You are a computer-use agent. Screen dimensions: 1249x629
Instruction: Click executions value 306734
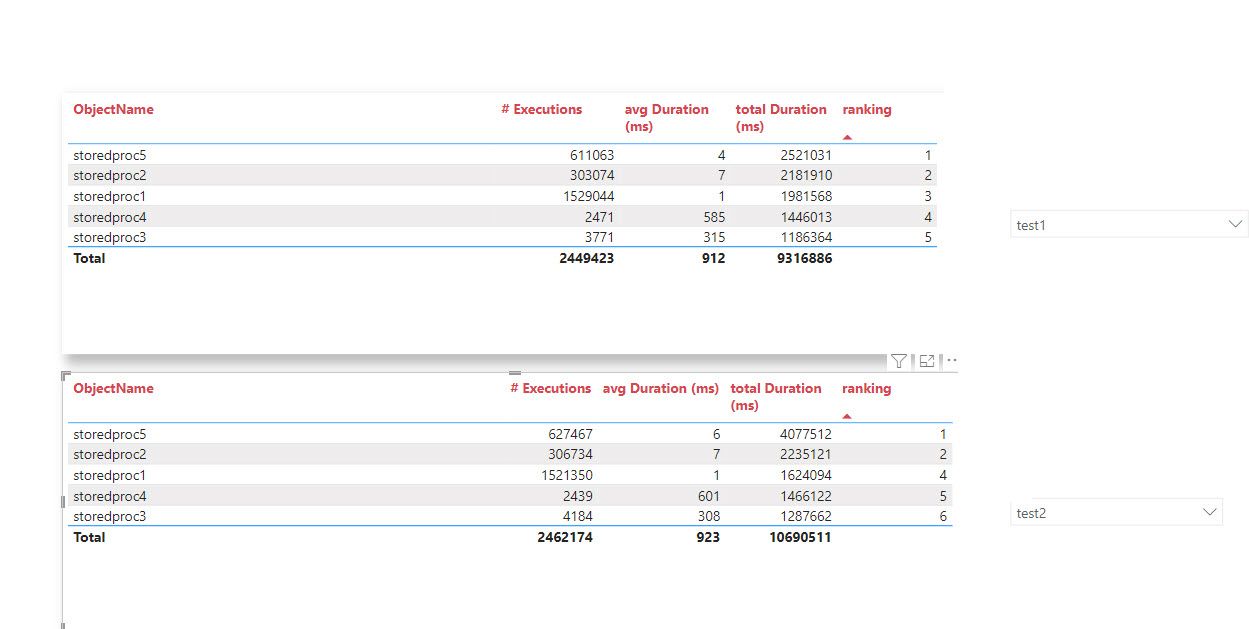[570, 454]
